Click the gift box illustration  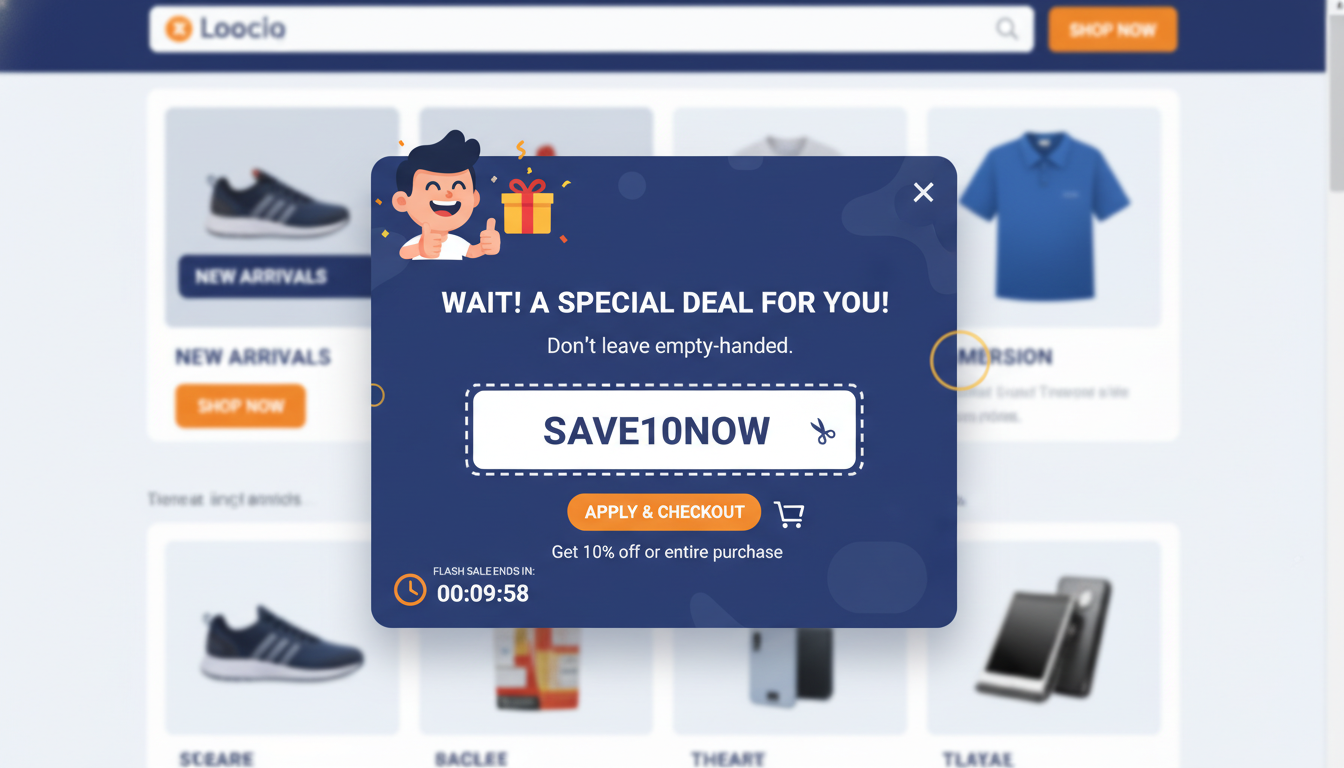(x=528, y=205)
